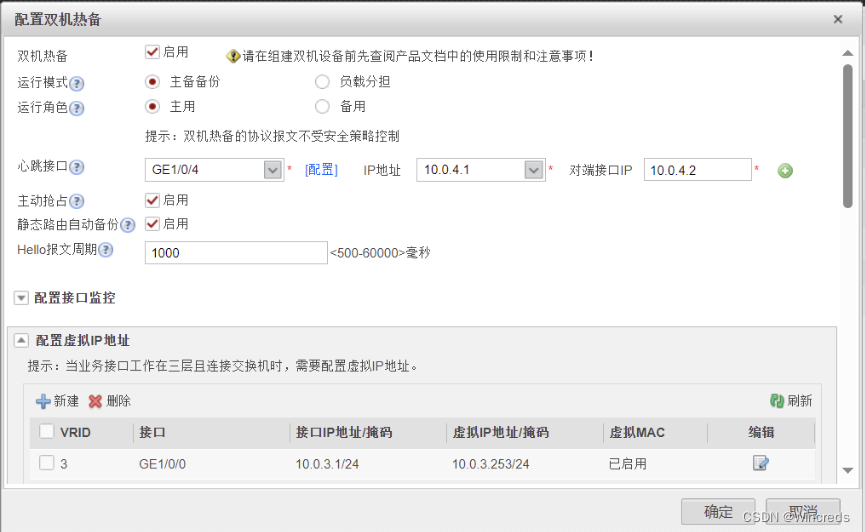The image size is (865, 532).
Task: Click 新建 plus icon for virtual IP
Action: pyautogui.click(x=43, y=401)
